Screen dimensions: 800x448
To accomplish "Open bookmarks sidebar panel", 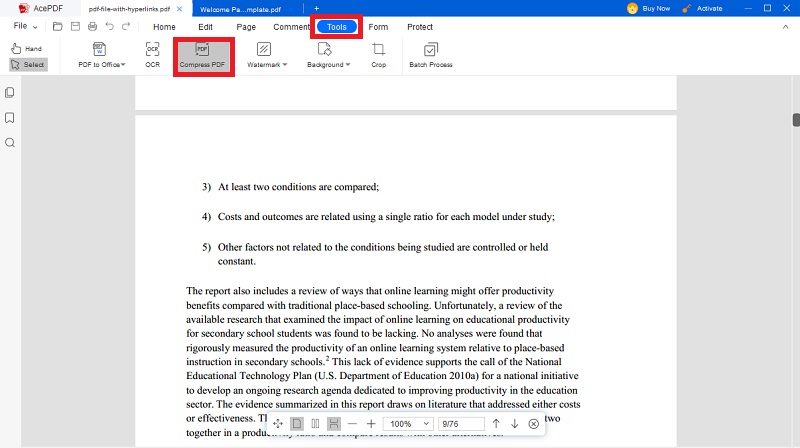I will [x=10, y=118].
